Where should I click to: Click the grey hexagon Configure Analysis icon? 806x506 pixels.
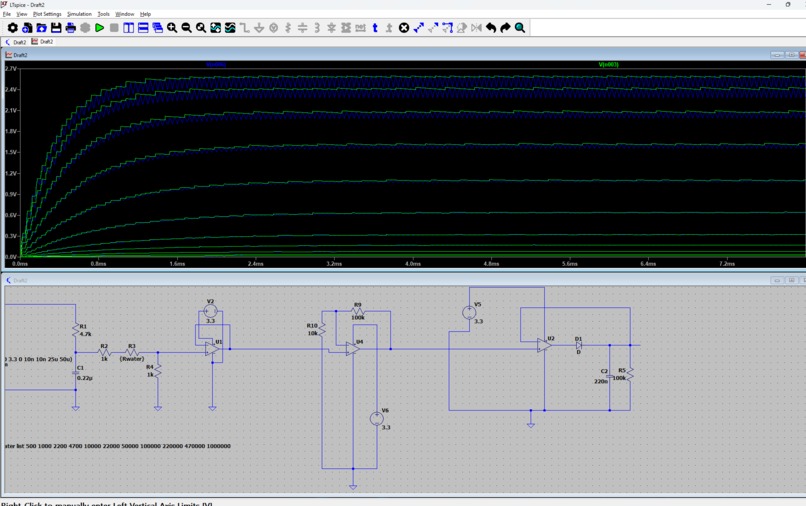pos(85,28)
